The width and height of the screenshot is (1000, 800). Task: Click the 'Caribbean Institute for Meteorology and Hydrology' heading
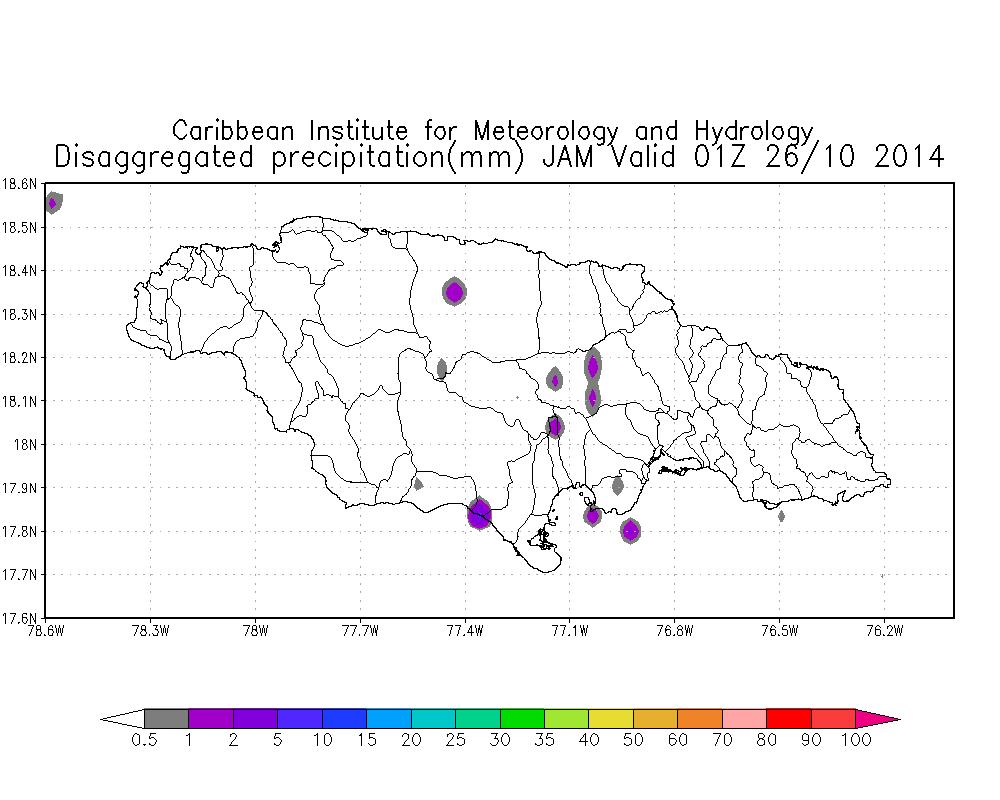click(x=492, y=130)
